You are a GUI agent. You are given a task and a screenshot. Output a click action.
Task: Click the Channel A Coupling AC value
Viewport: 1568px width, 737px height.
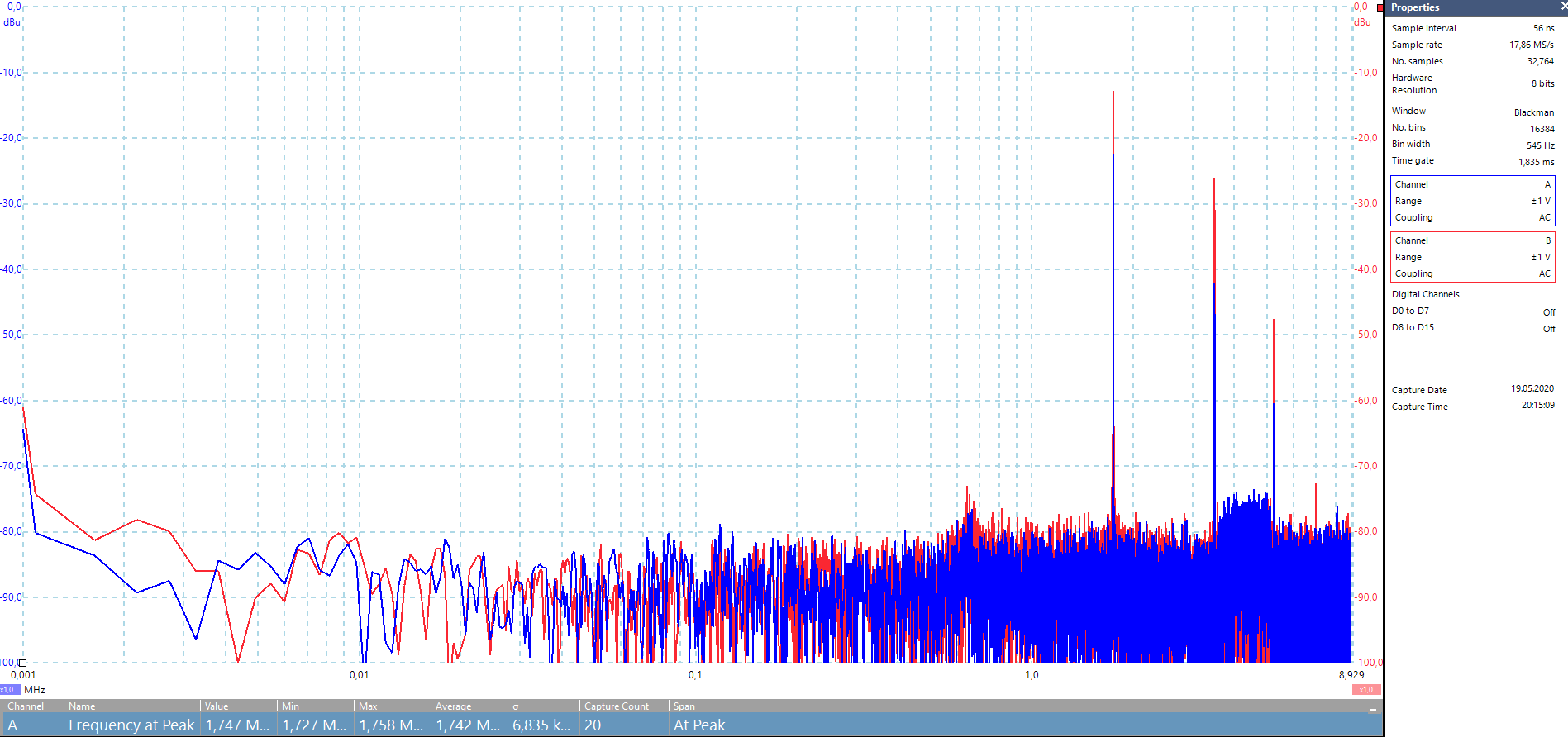point(1545,217)
